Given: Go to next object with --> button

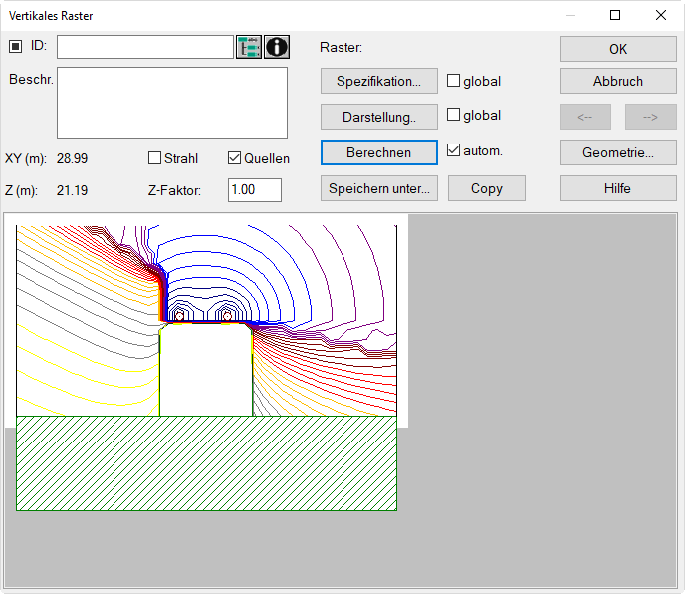Looking at the screenshot, I should [650, 117].
